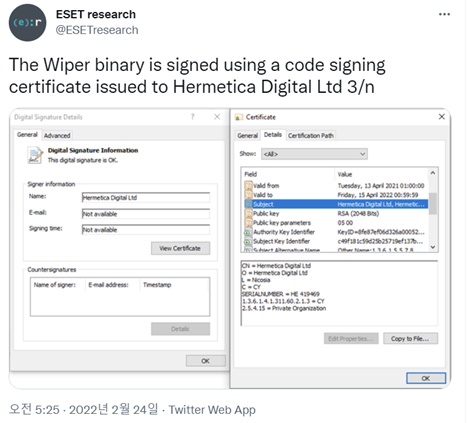Image resolution: width=468 pixels, height=423 pixels.
Task: Click OK in the Certificate window
Action: (x=426, y=378)
